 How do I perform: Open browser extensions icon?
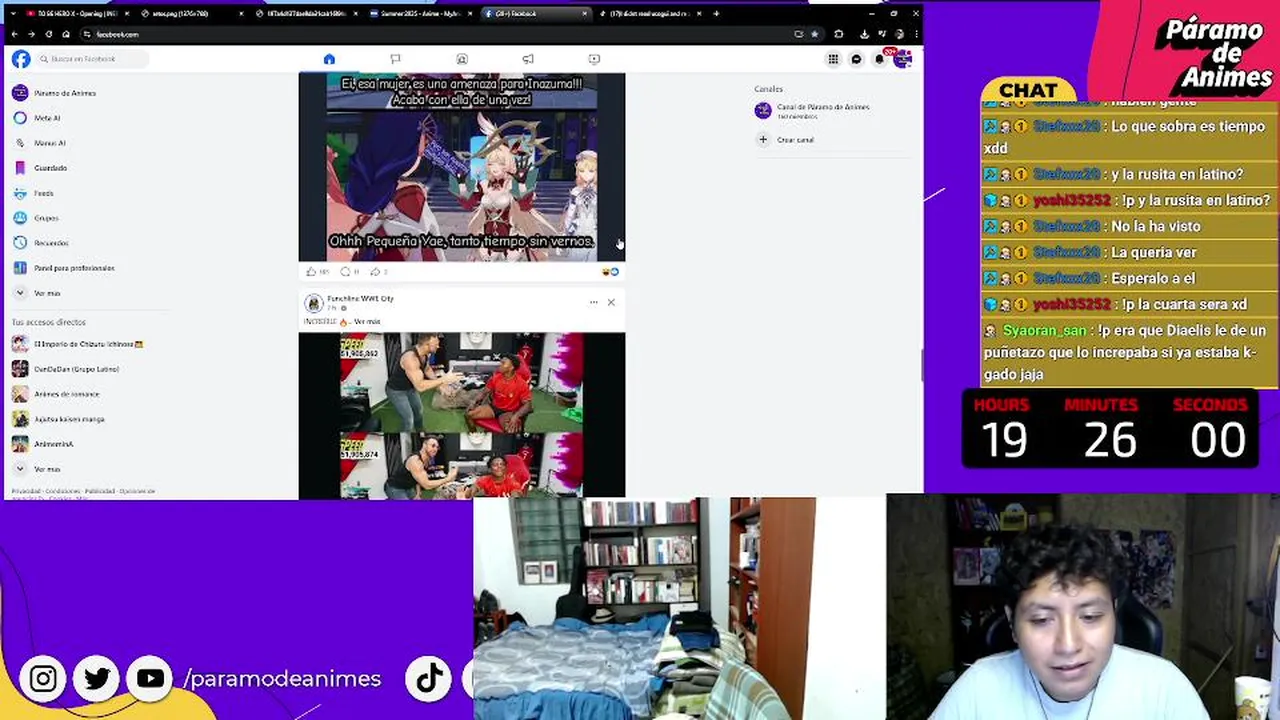click(839, 34)
